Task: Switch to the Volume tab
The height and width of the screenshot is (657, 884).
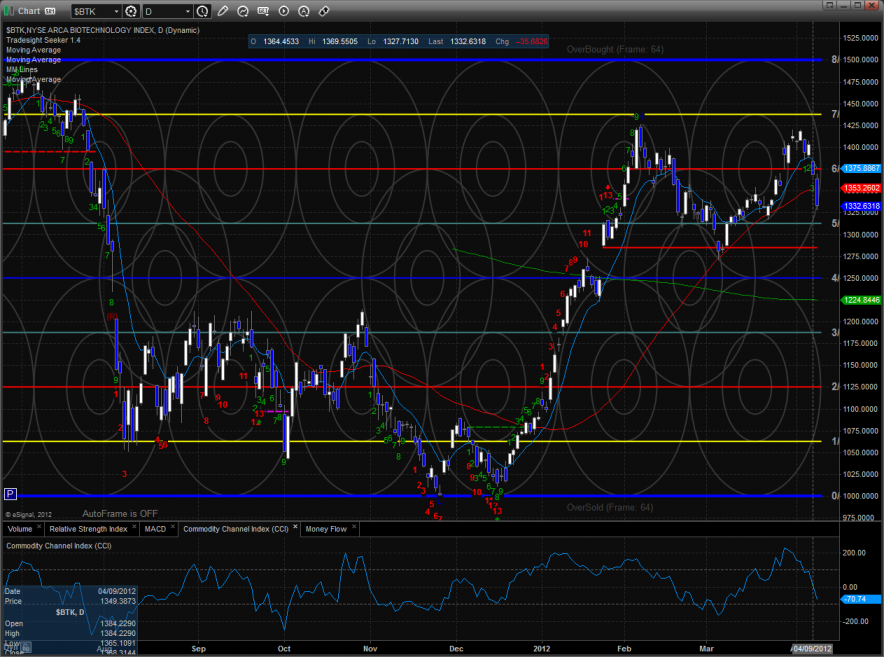Action: click(20, 528)
